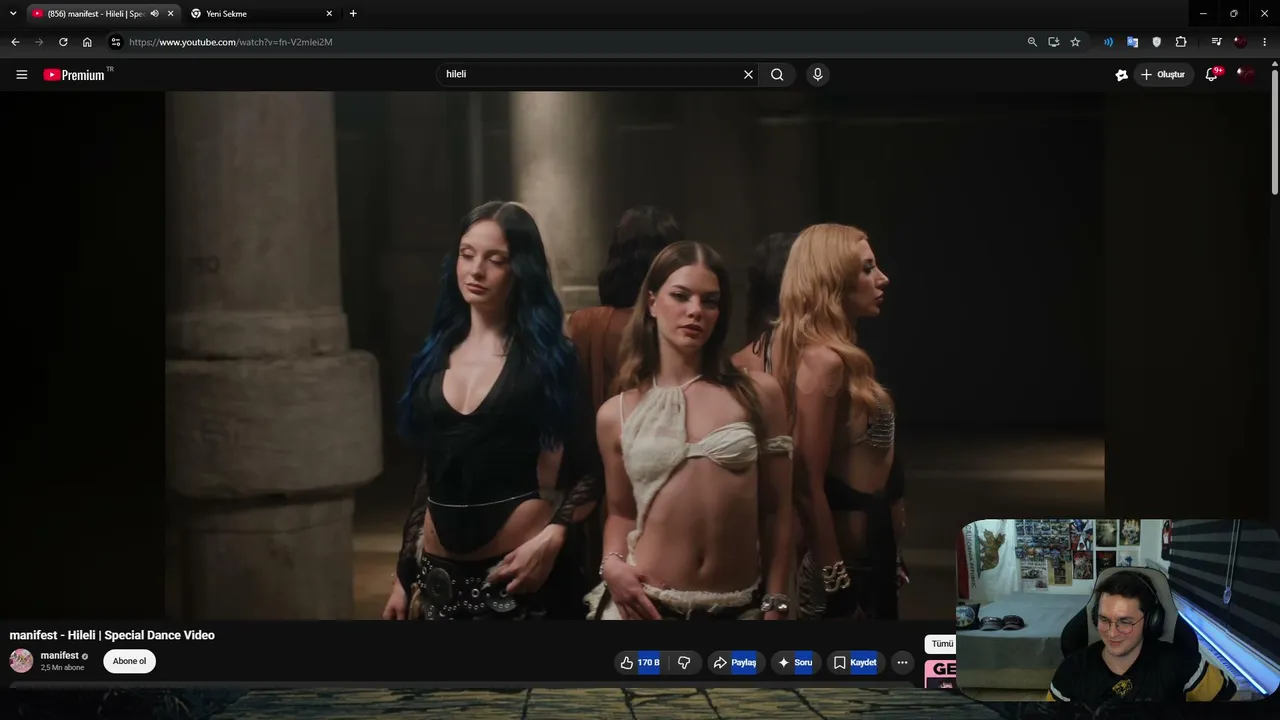Open the Chrome profile avatar
Screen dimensions: 1280x720
click(1240, 42)
